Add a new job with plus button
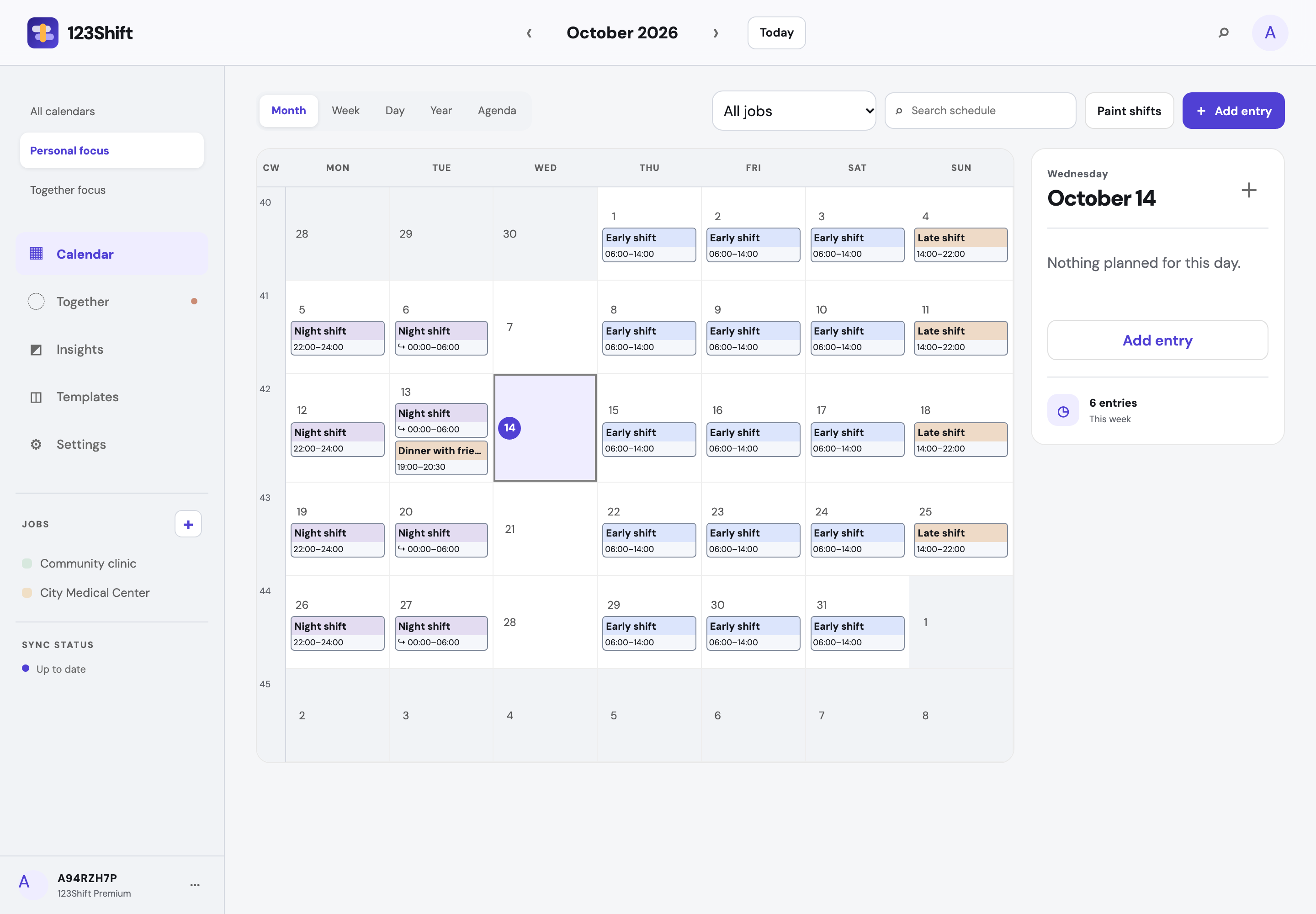 pyautogui.click(x=188, y=524)
